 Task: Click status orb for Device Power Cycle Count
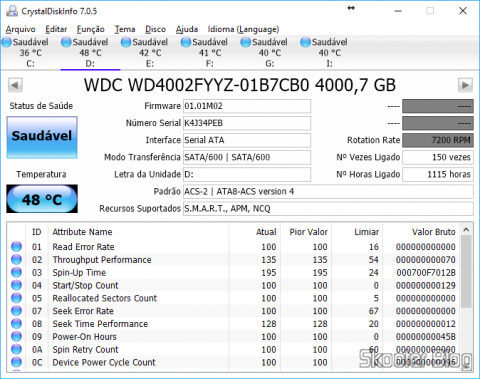point(16,362)
